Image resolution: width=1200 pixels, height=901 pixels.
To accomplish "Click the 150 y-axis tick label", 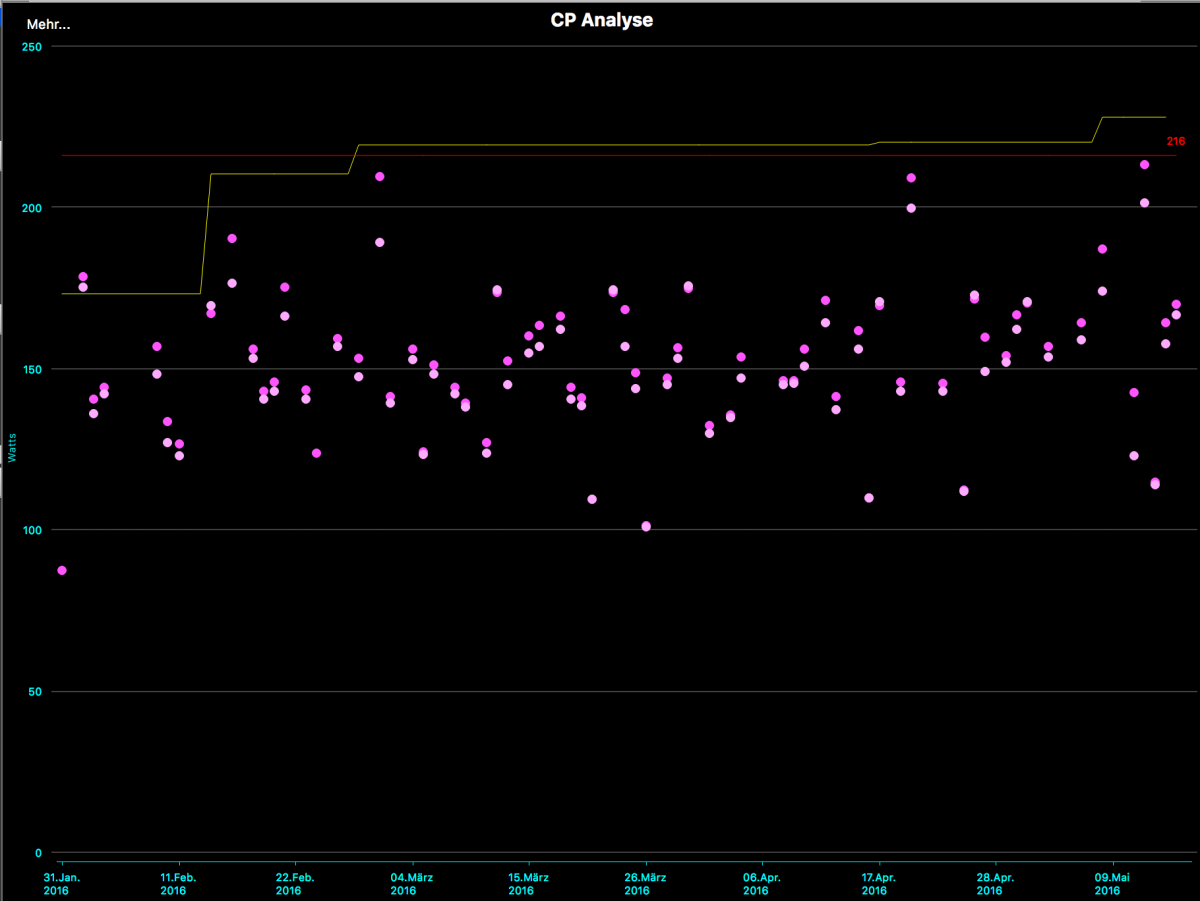I will (33, 369).
